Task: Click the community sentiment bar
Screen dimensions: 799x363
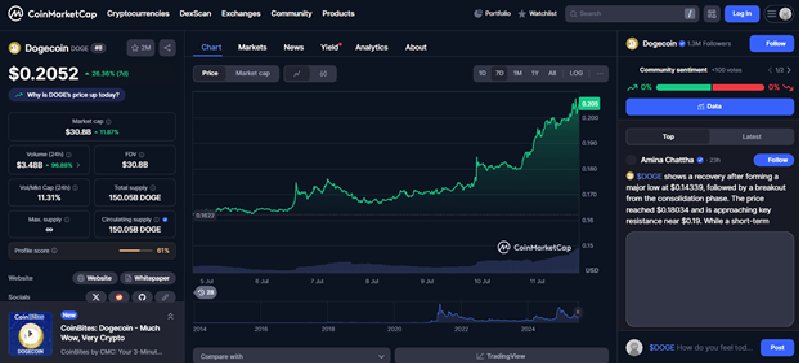Action: (710, 87)
